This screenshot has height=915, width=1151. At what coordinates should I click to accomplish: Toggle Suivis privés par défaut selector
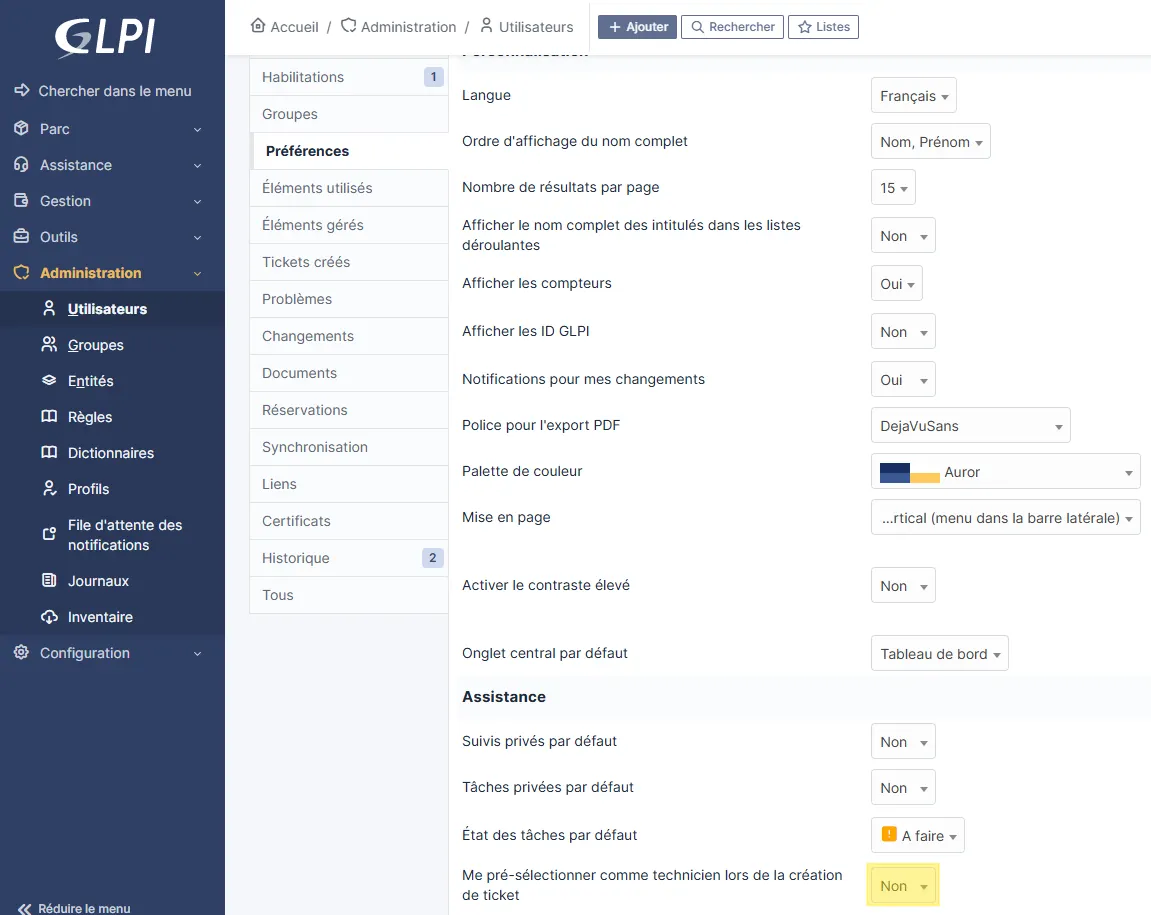[x=903, y=742]
